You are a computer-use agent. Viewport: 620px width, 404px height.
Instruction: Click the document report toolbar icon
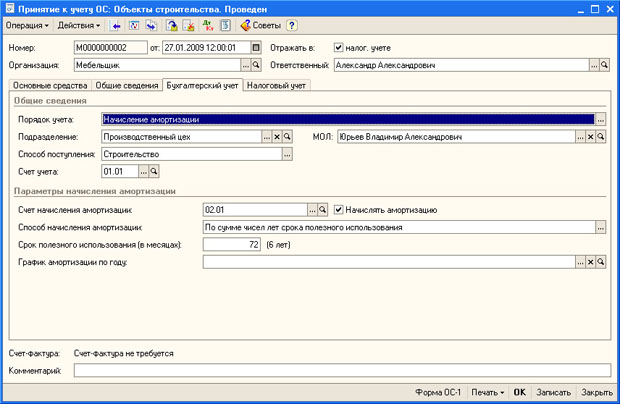pos(225,26)
